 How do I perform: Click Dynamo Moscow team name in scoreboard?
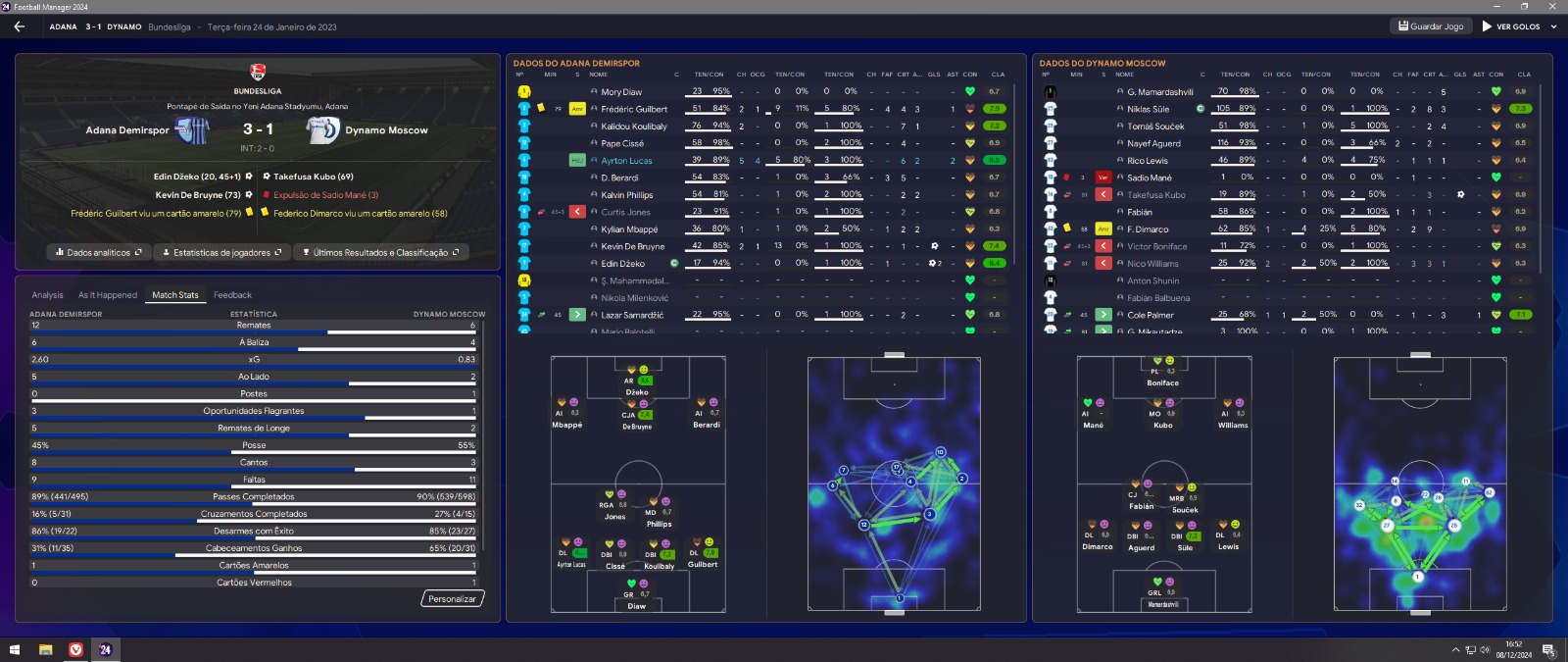click(x=386, y=130)
